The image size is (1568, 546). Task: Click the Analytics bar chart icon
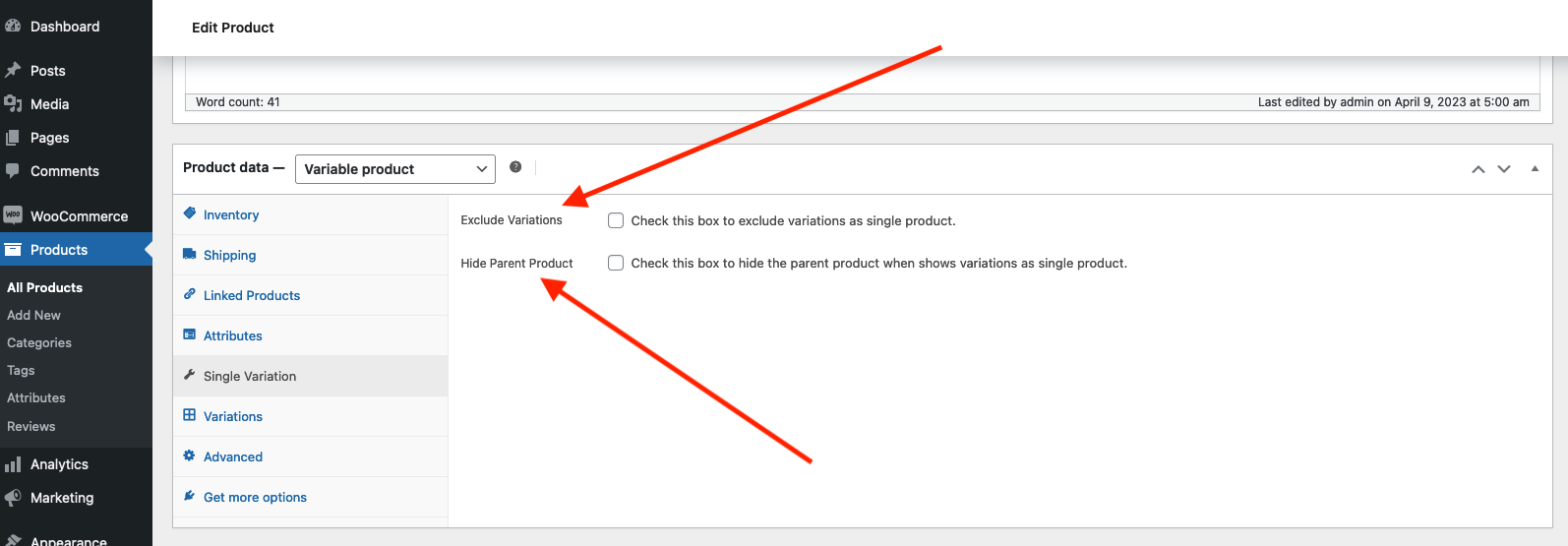pyautogui.click(x=13, y=463)
